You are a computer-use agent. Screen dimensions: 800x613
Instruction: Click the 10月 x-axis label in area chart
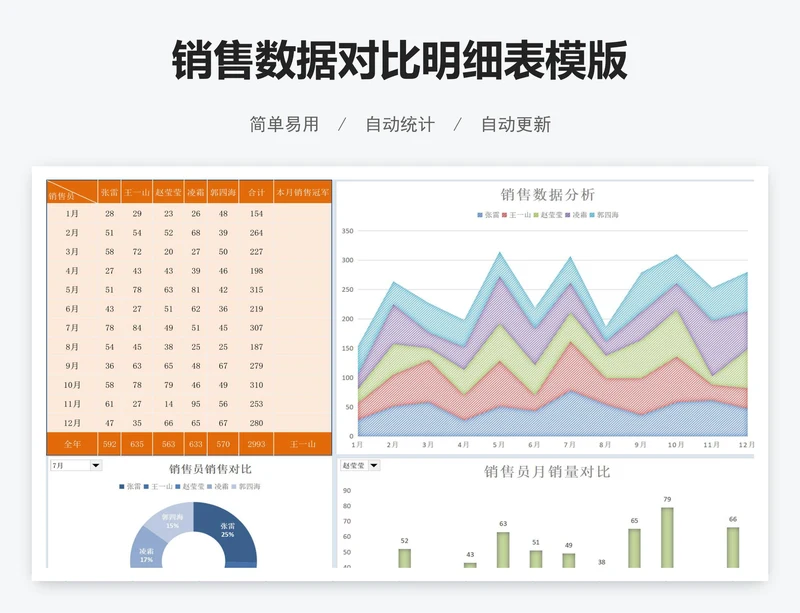pyautogui.click(x=676, y=445)
